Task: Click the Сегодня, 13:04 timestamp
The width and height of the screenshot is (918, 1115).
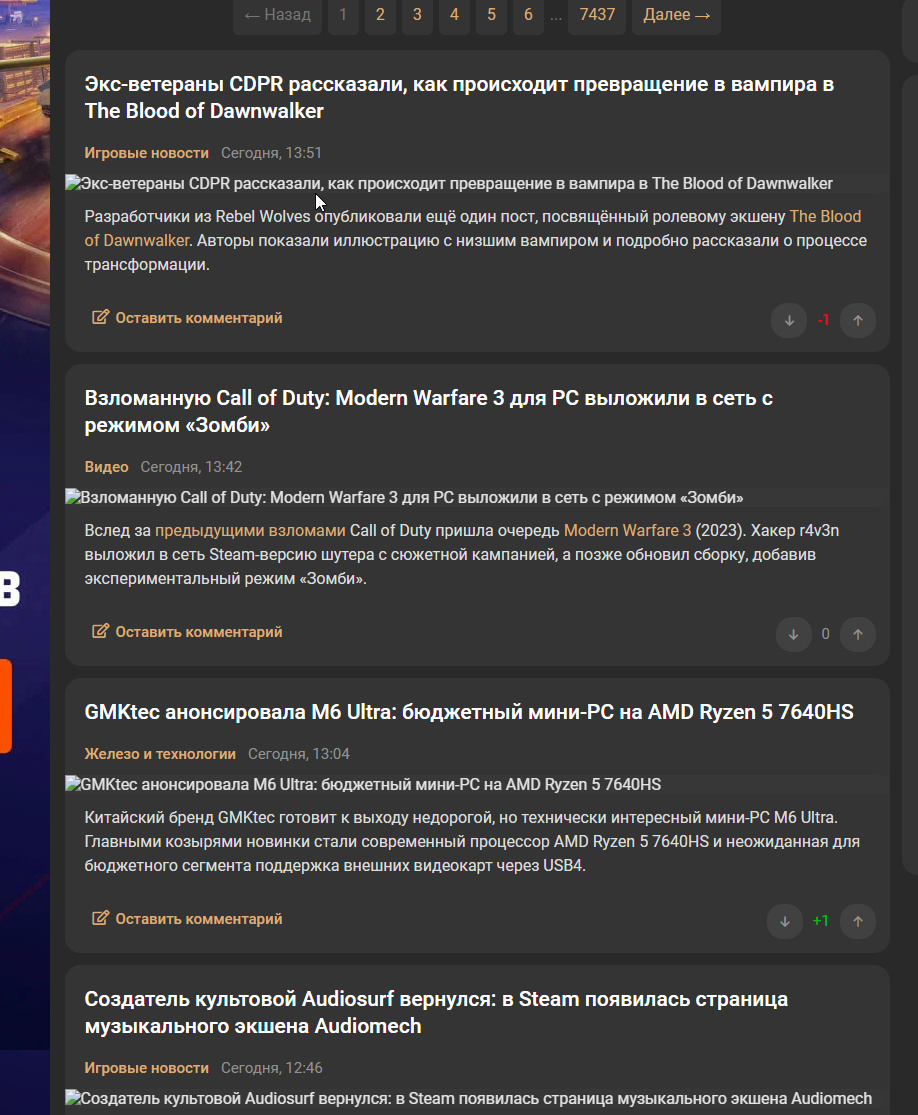Action: [299, 754]
